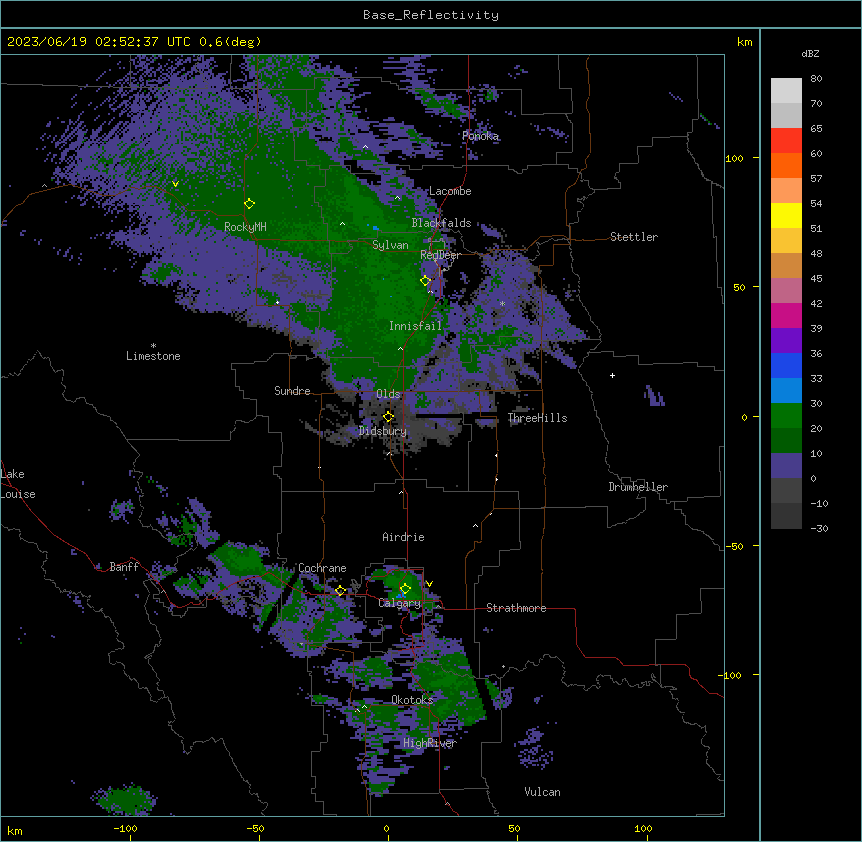
Task: Click the red swatch for 60-65 dBZ
Action: click(x=786, y=141)
